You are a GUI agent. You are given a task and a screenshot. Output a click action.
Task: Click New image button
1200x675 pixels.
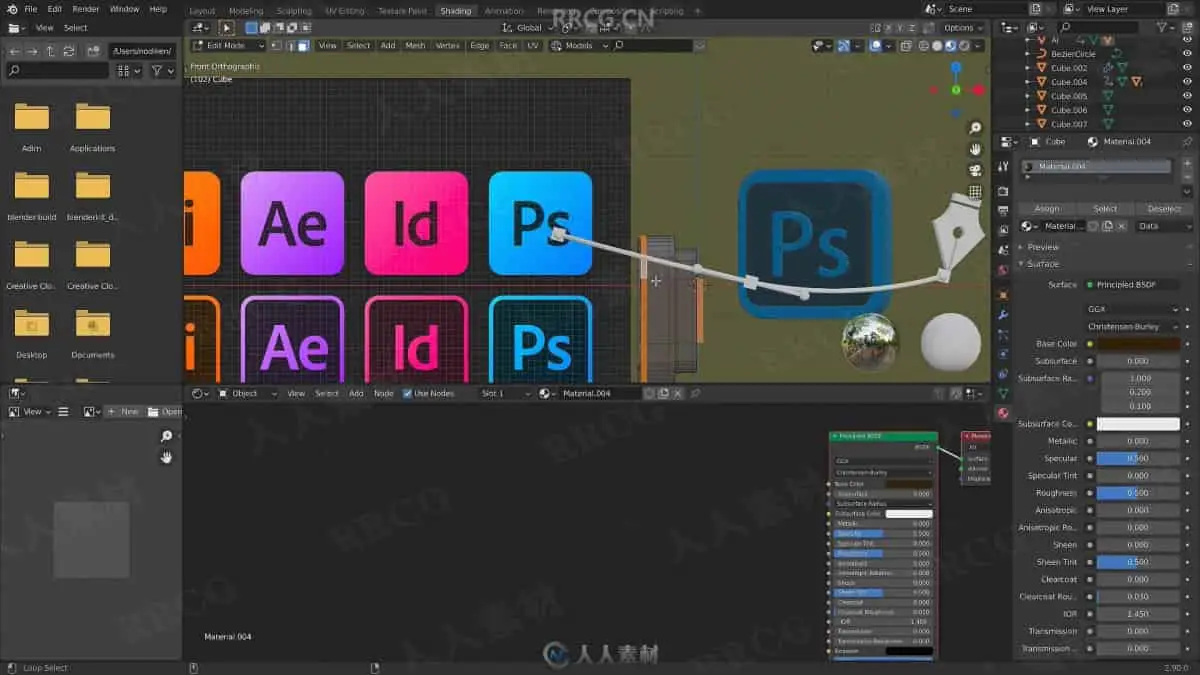tap(124, 412)
